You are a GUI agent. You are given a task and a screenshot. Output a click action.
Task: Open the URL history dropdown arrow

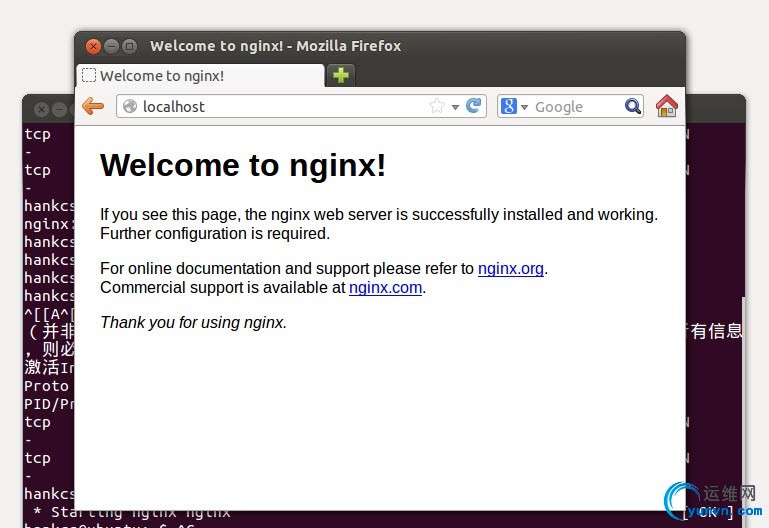[455, 107]
